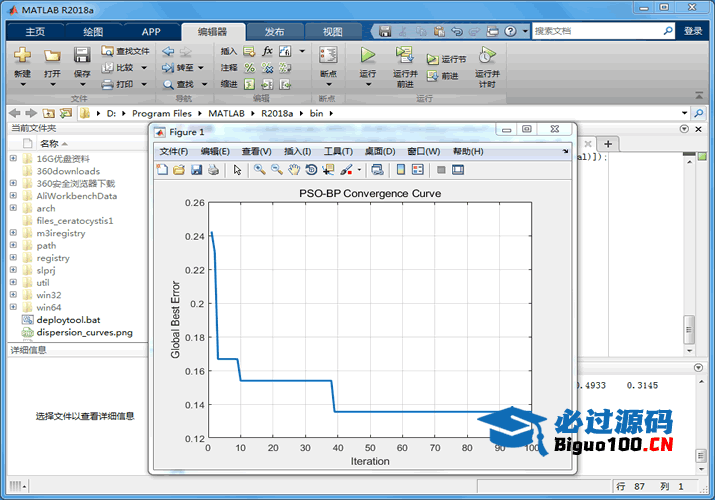Switch to the 主页 (Home) tab
This screenshot has width=715, height=500.
click(x=35, y=31)
